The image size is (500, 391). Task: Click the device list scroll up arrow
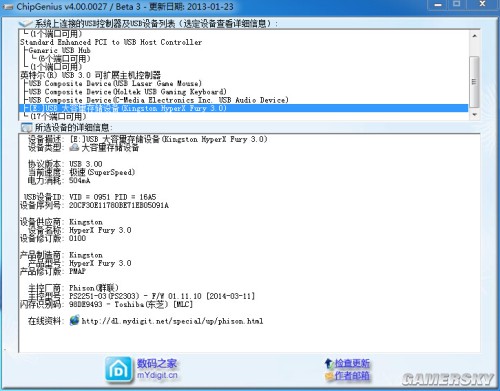(474, 35)
